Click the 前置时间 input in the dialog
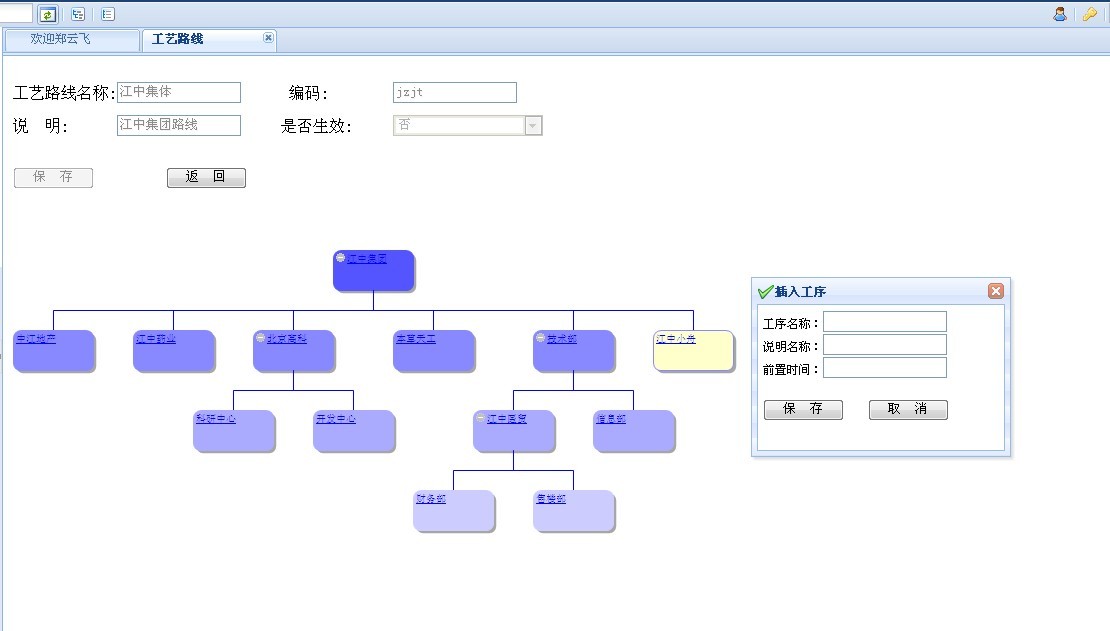This screenshot has width=1110, height=631. coord(885,368)
